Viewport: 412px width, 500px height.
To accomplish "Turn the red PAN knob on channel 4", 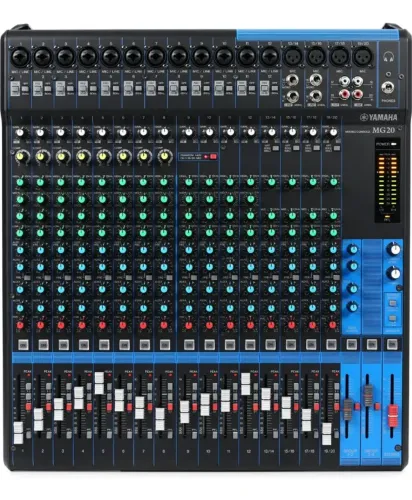I will (82, 325).
